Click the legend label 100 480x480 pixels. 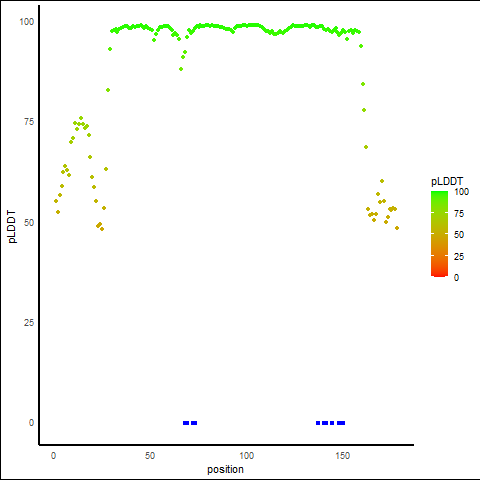pos(461,192)
